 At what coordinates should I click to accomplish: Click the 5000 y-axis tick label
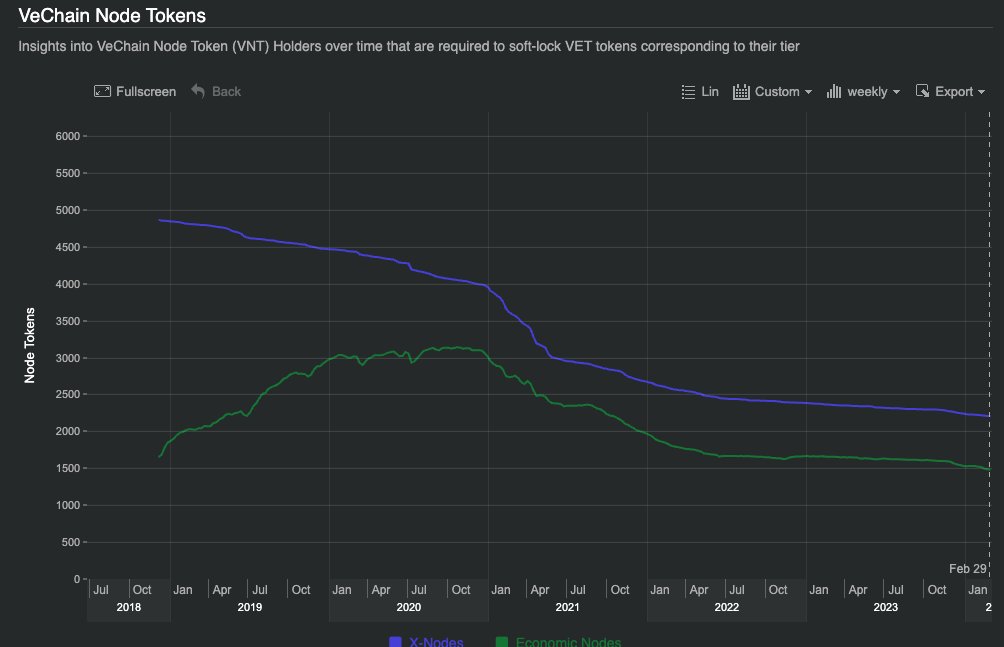68,210
